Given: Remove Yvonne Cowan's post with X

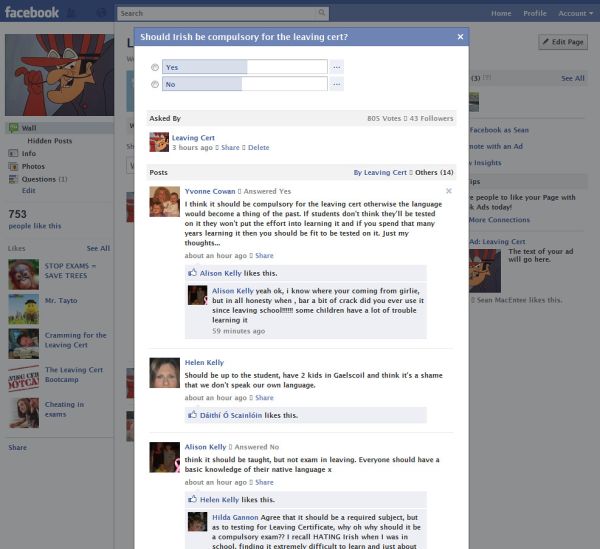Looking at the screenshot, I should [448, 191].
